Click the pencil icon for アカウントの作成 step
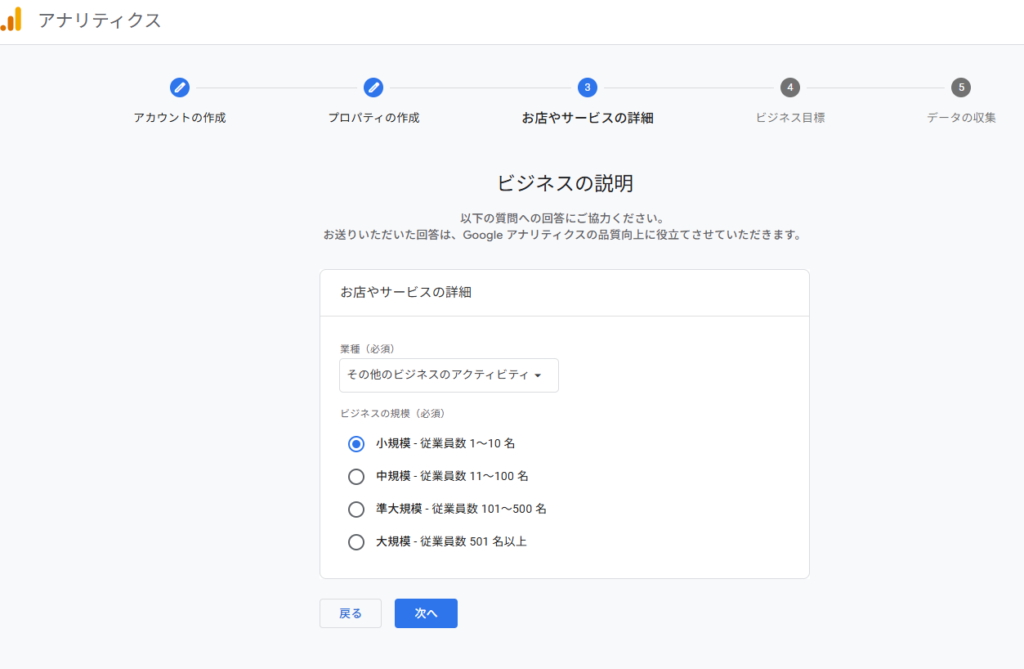 pos(180,88)
